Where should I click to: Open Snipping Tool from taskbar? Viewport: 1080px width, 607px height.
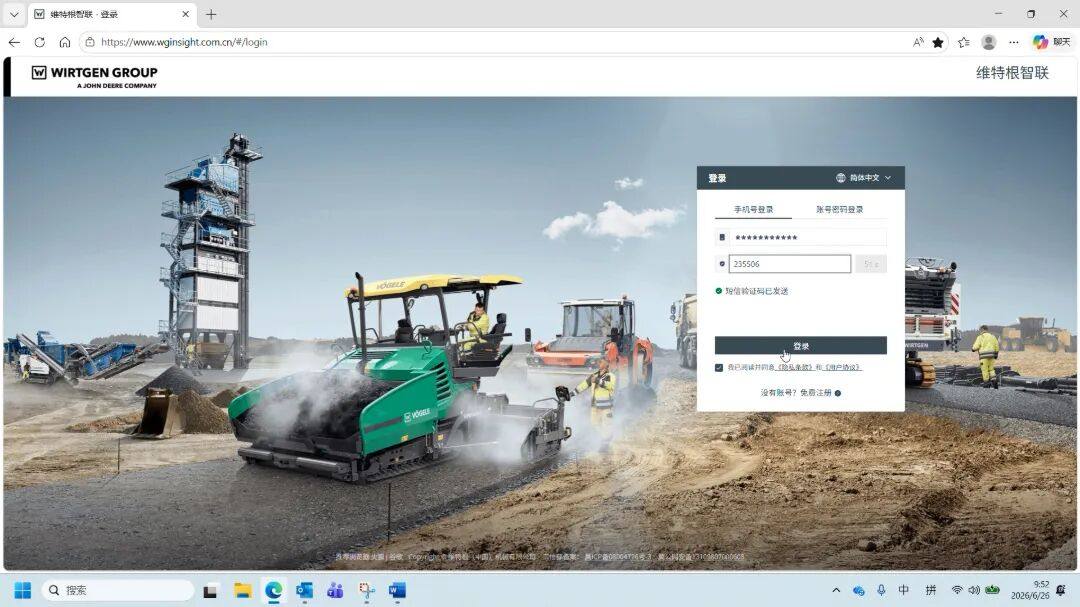click(x=366, y=590)
